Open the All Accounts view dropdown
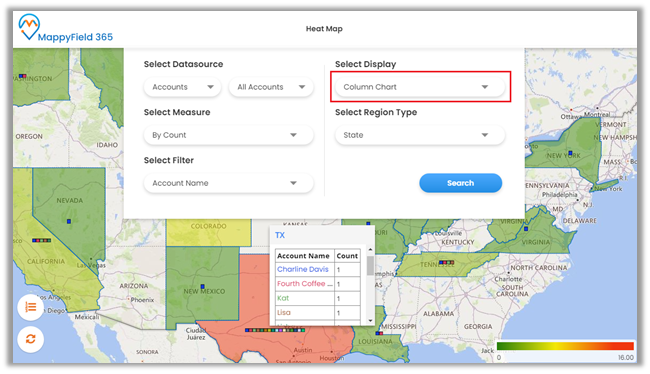Screen dimensions: 650x374 271,87
